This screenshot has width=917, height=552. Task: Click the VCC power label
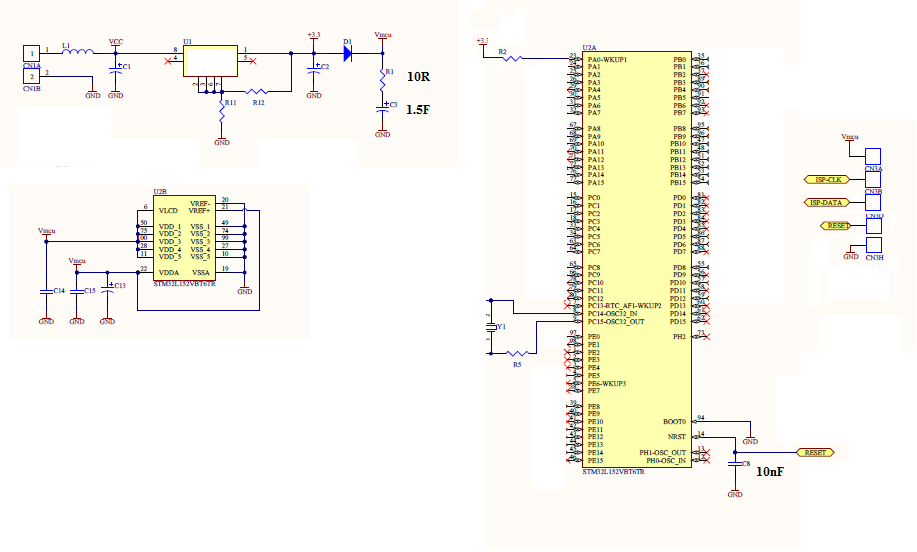(x=116, y=42)
